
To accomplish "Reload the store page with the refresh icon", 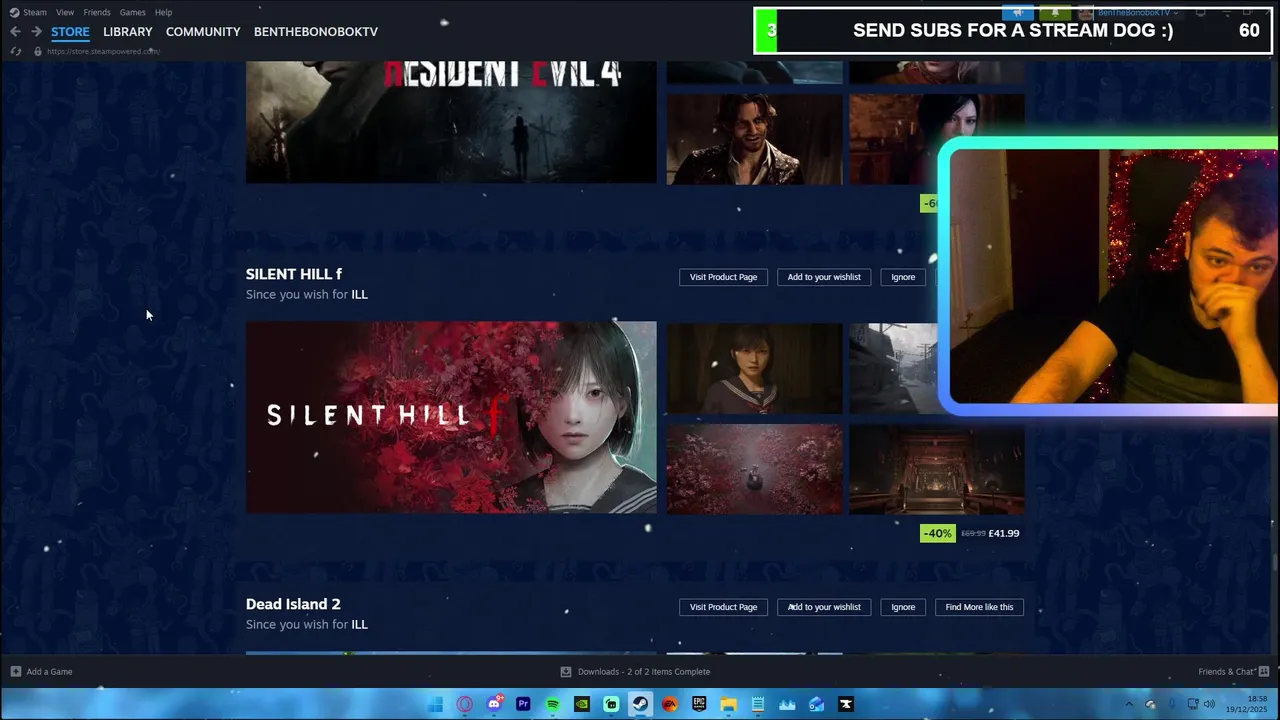I will pyautogui.click(x=15, y=51).
